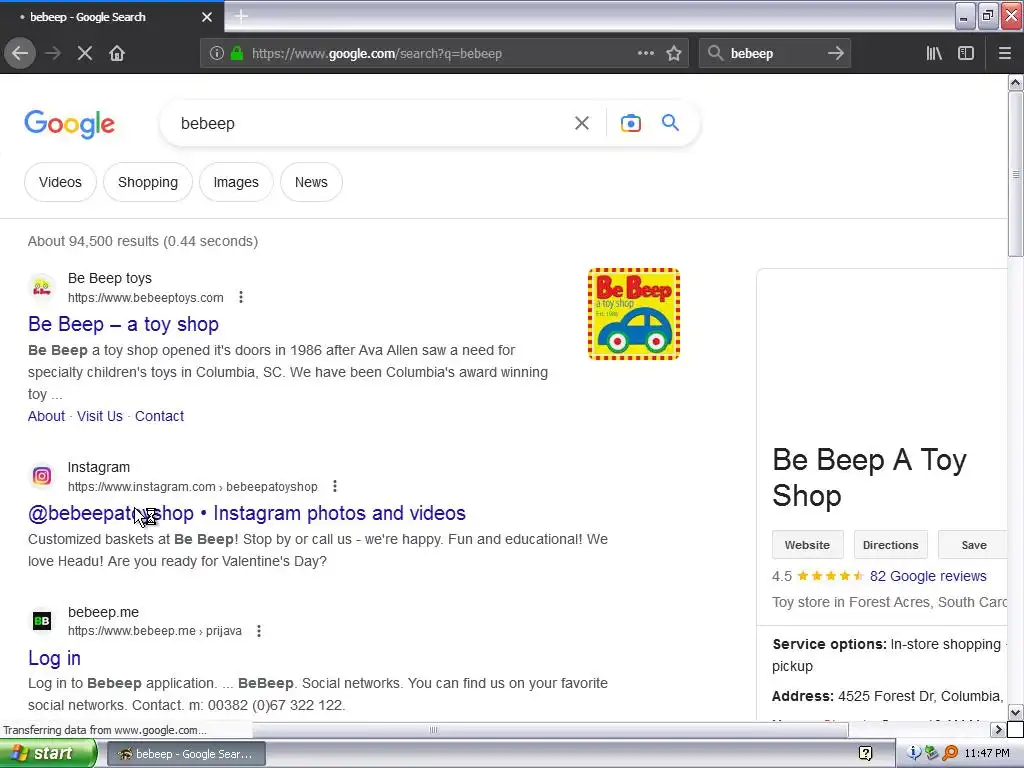Filter results by Videos
The height and width of the screenshot is (768, 1024).
pos(60,182)
